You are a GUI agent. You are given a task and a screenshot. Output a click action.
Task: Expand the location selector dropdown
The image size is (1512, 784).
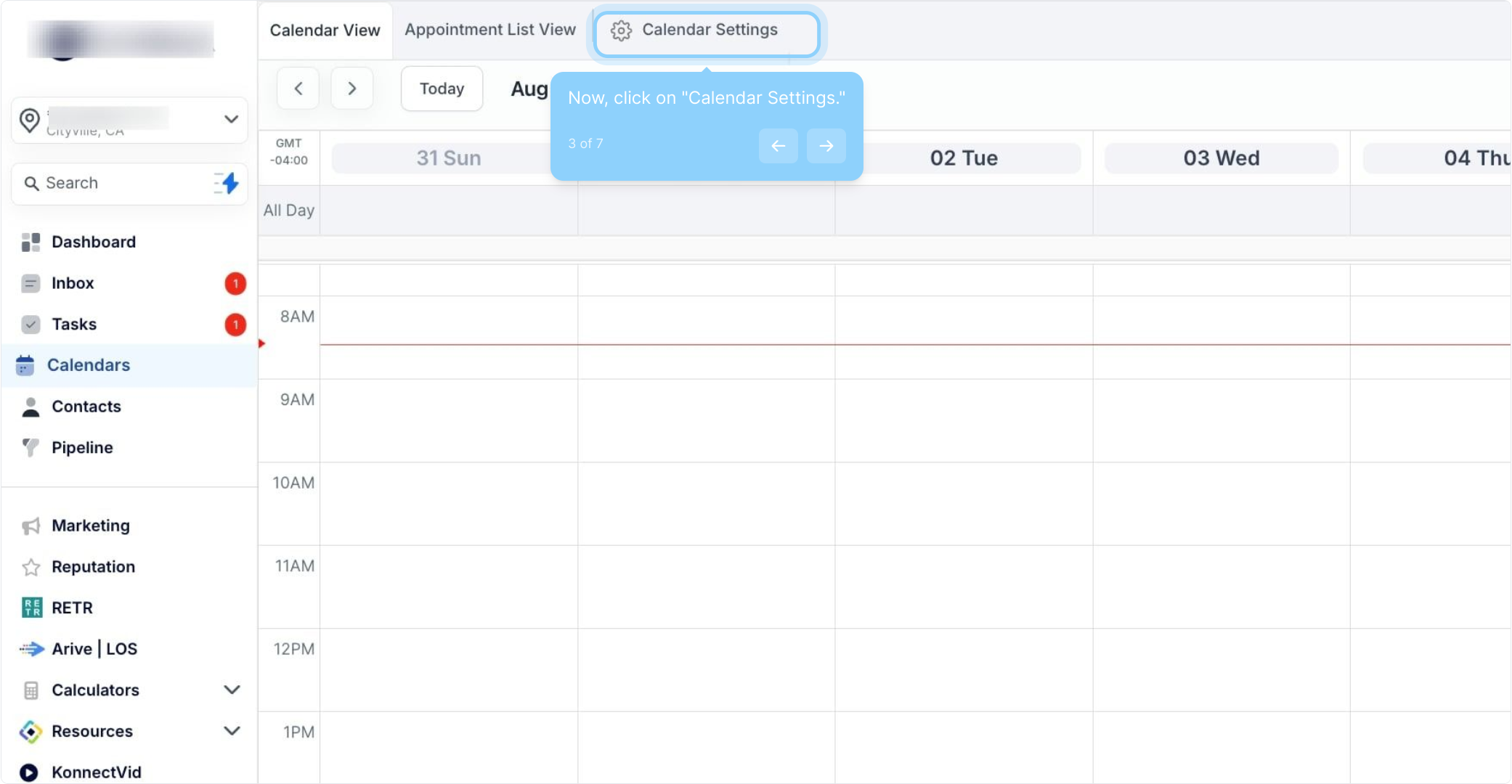pos(231,119)
